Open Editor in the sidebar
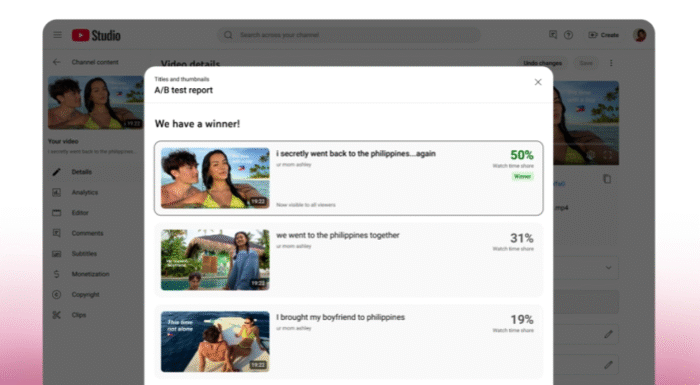This screenshot has height=385, width=700. (80, 213)
